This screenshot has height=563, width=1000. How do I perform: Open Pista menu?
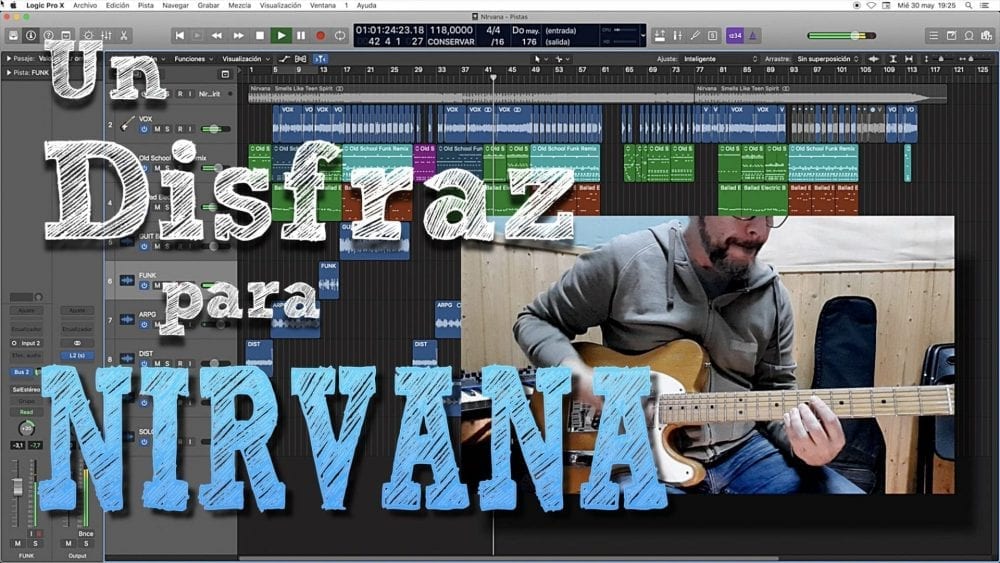(x=145, y=5)
